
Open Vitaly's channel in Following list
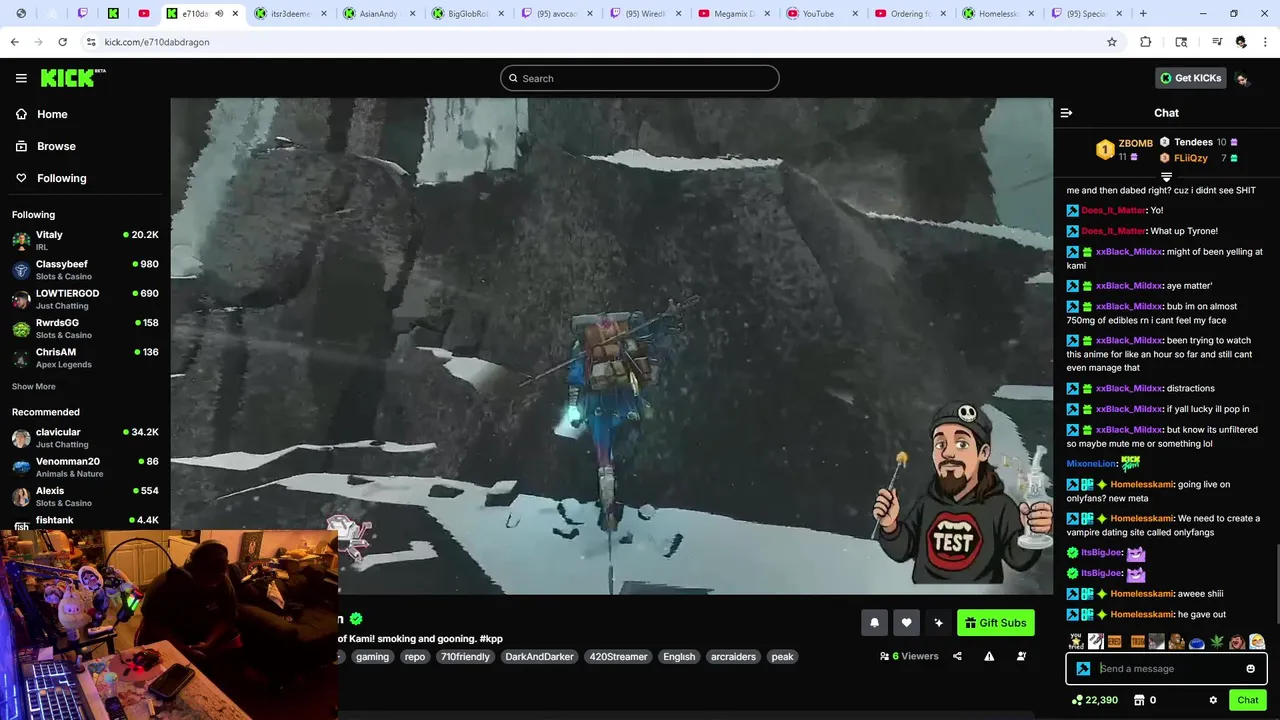[85, 240]
